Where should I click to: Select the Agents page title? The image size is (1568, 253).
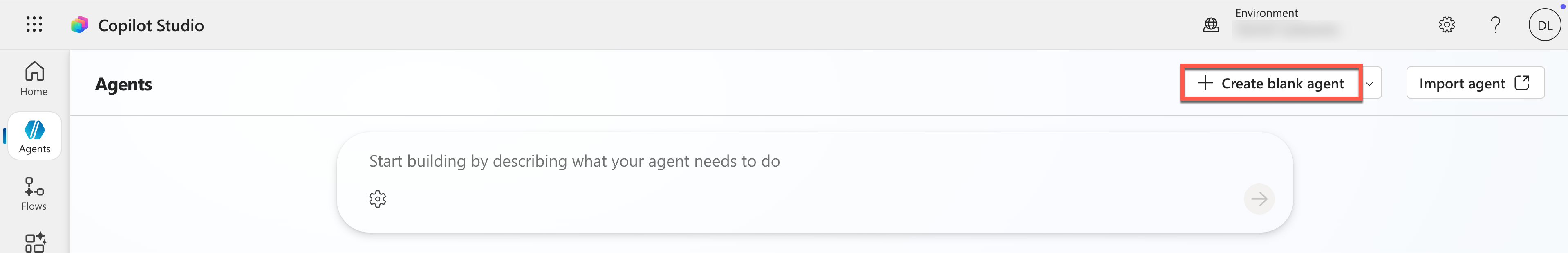click(x=123, y=84)
